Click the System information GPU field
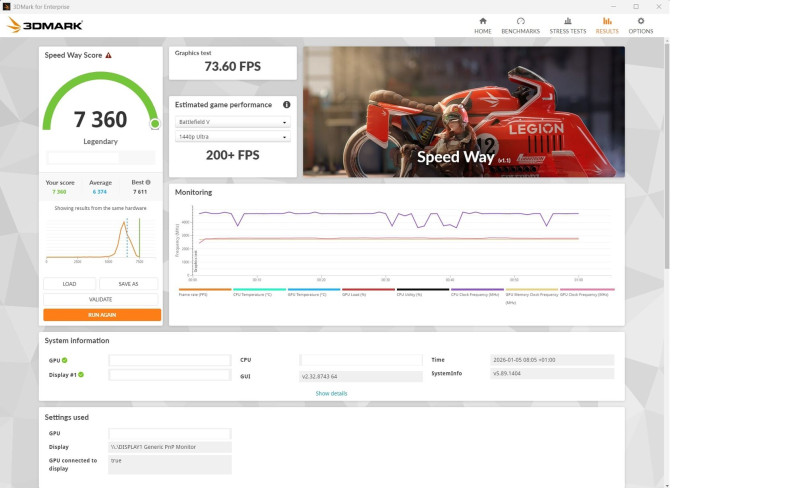Screen dimensions: 800x488 pos(170,360)
